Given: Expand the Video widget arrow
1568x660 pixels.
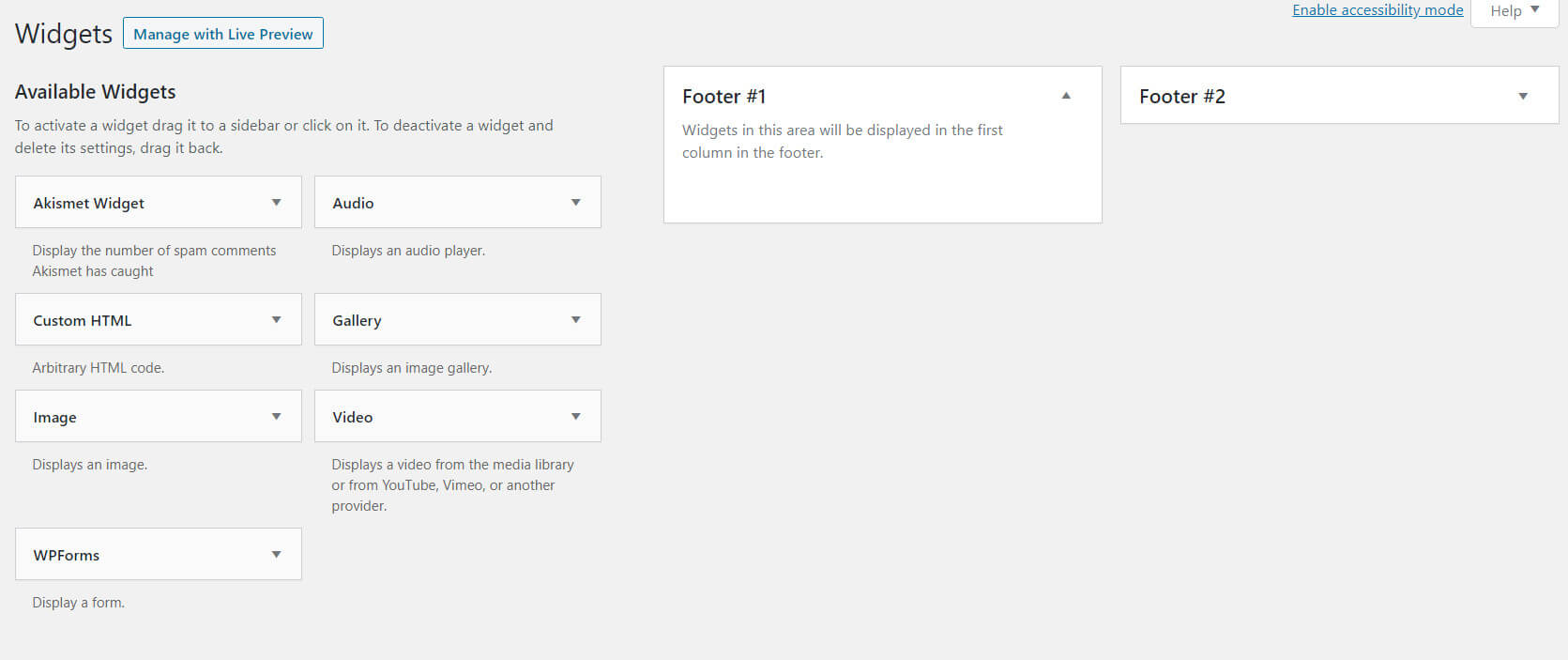Looking at the screenshot, I should [575, 417].
